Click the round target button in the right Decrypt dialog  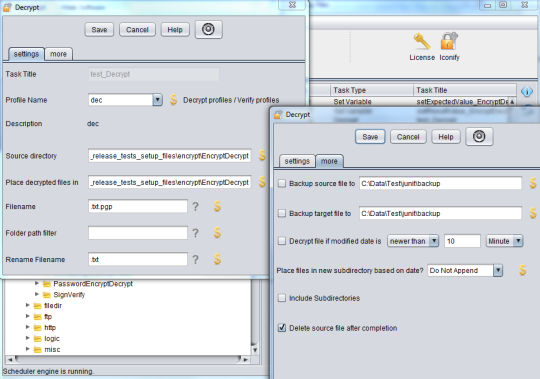pyautogui.click(x=479, y=136)
